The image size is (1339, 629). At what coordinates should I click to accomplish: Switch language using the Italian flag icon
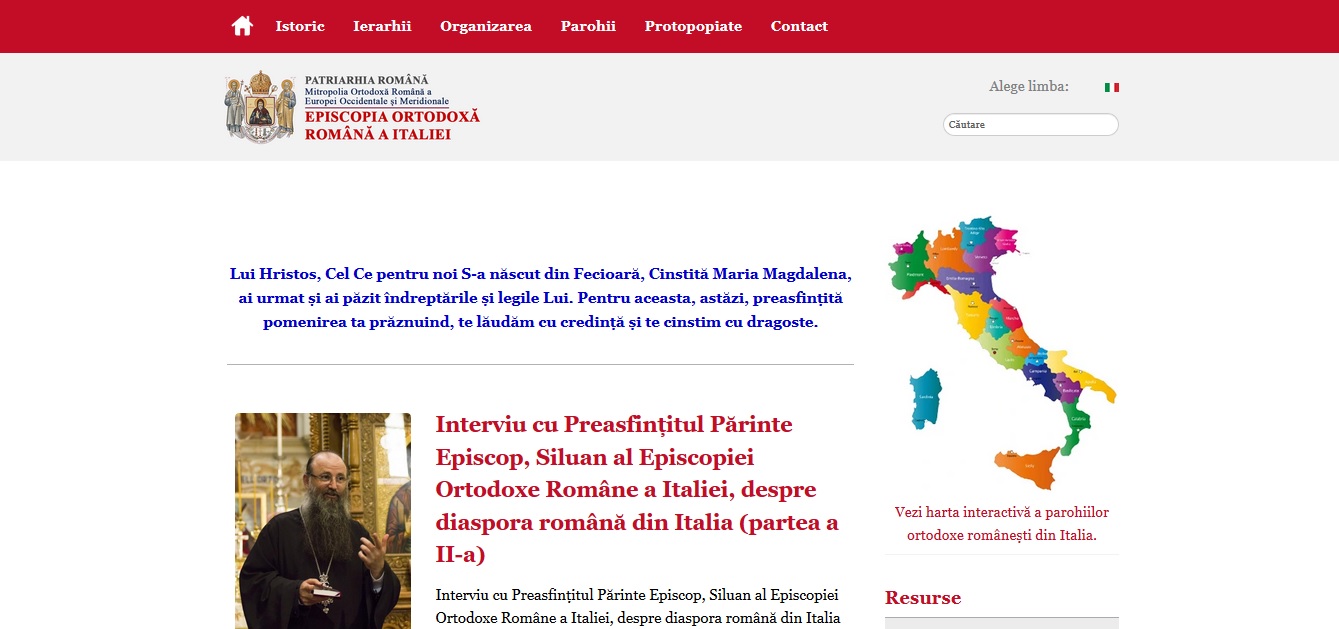click(1110, 87)
